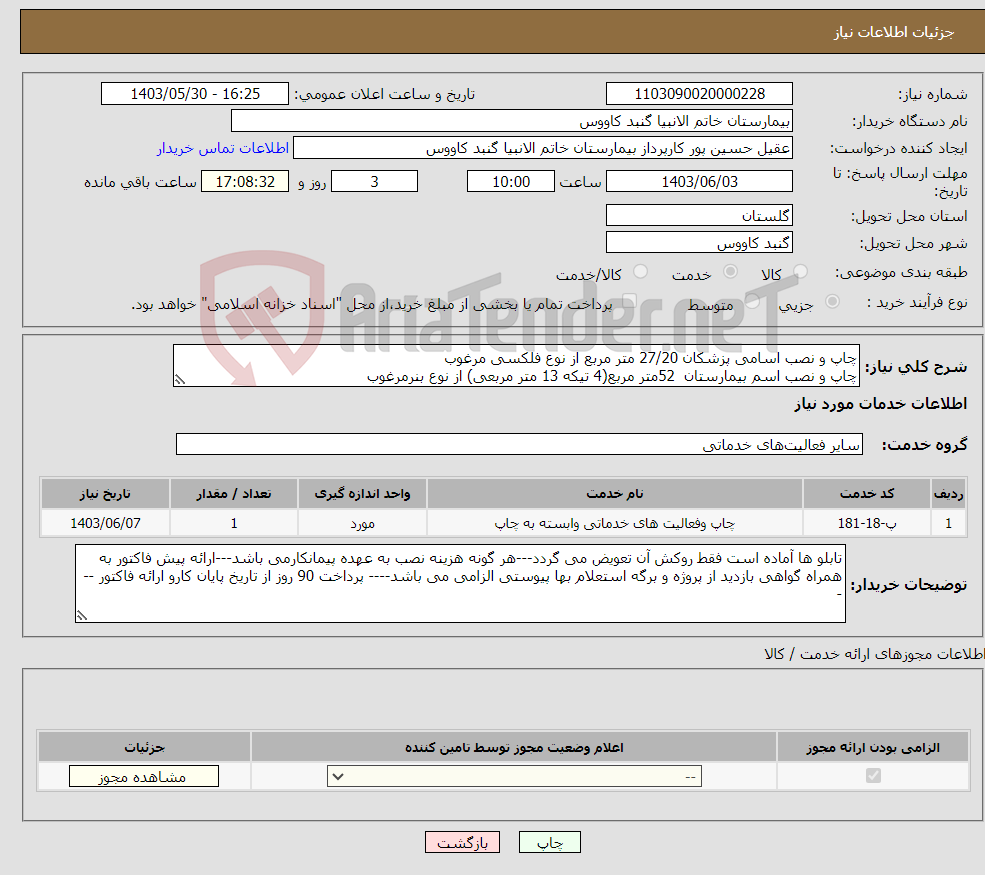Viewport: 985px width, 875px height.
Task: Click the اعلام وضعیت مجوز column header
Action: (x=514, y=747)
